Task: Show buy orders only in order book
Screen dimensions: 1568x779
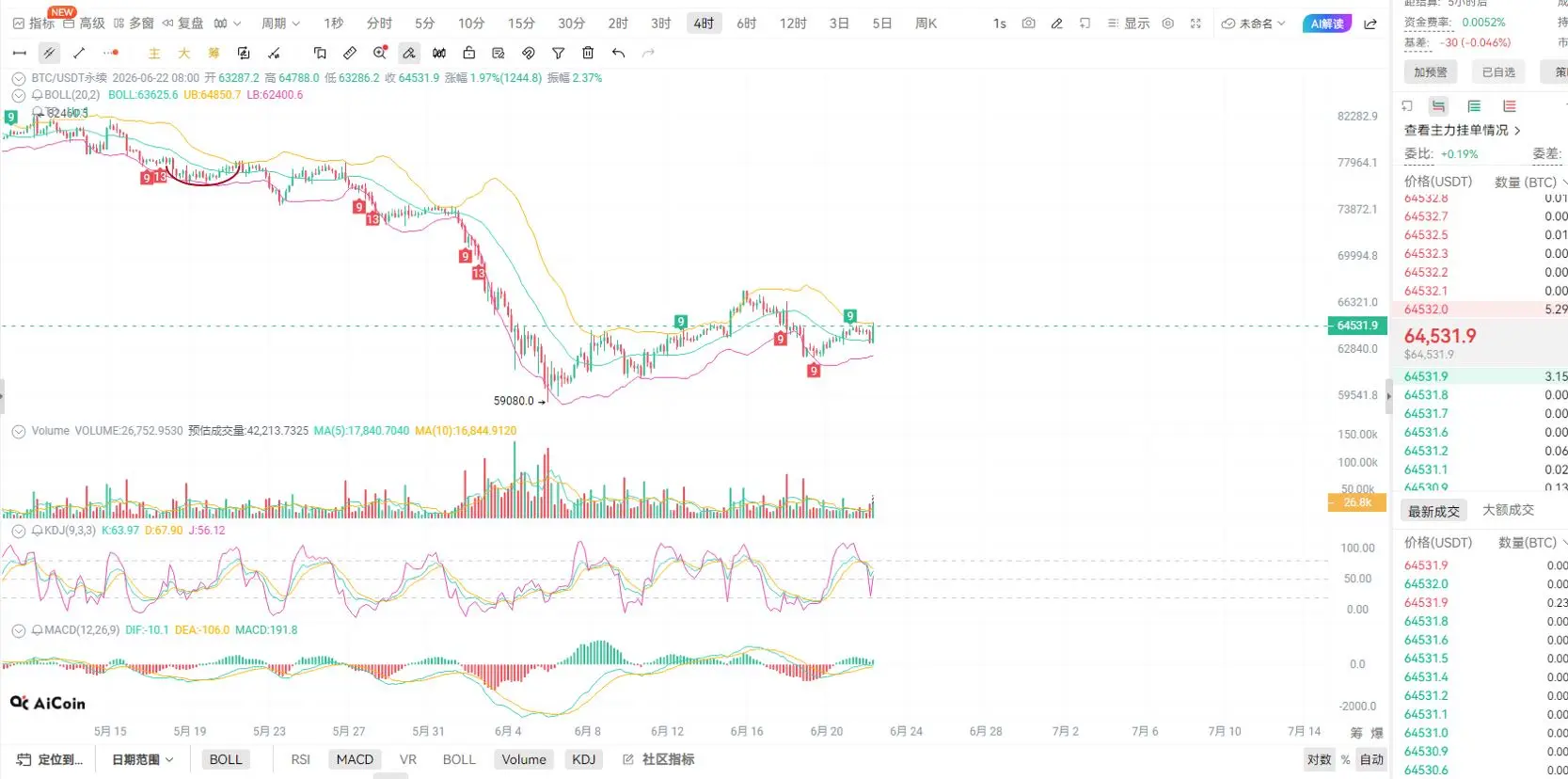Action: (1474, 106)
